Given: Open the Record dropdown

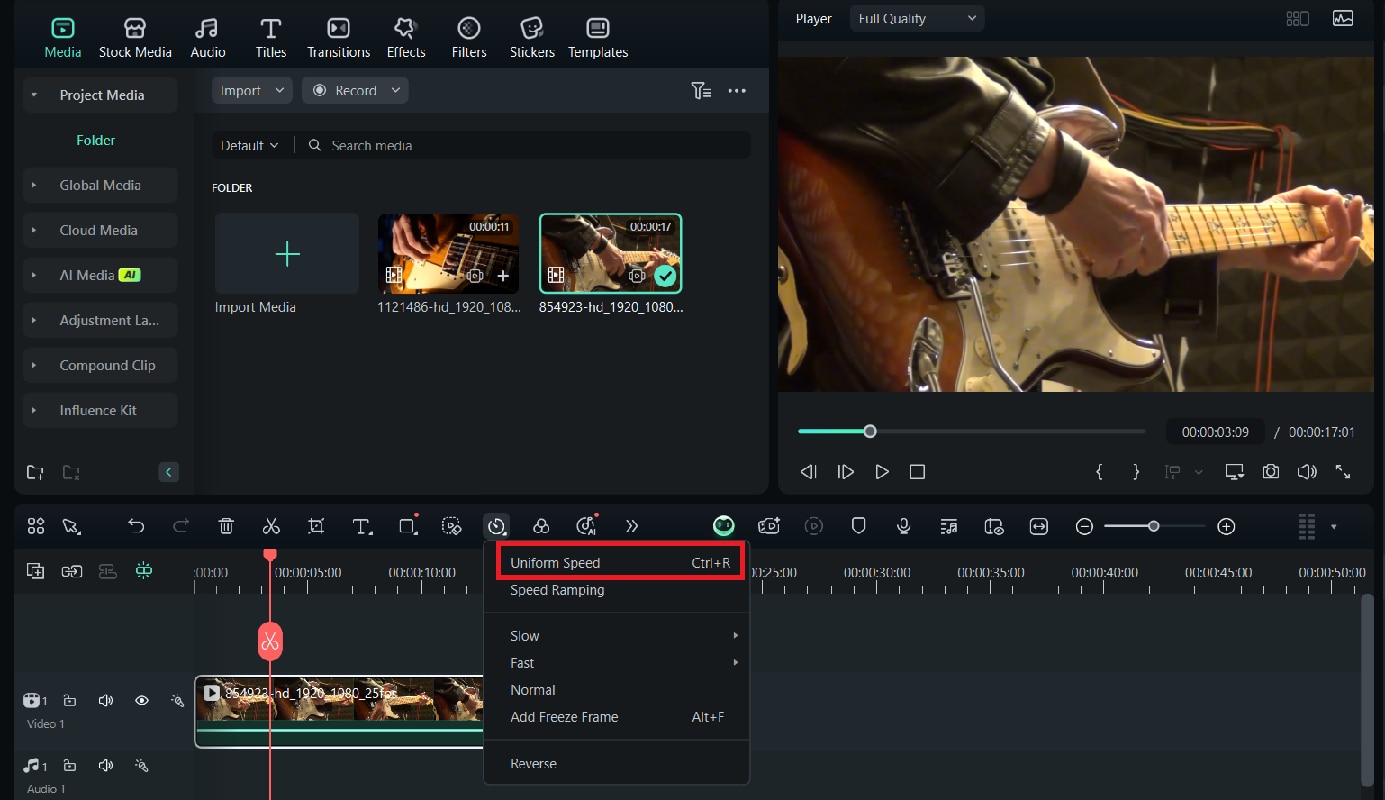Looking at the screenshot, I should click(355, 91).
